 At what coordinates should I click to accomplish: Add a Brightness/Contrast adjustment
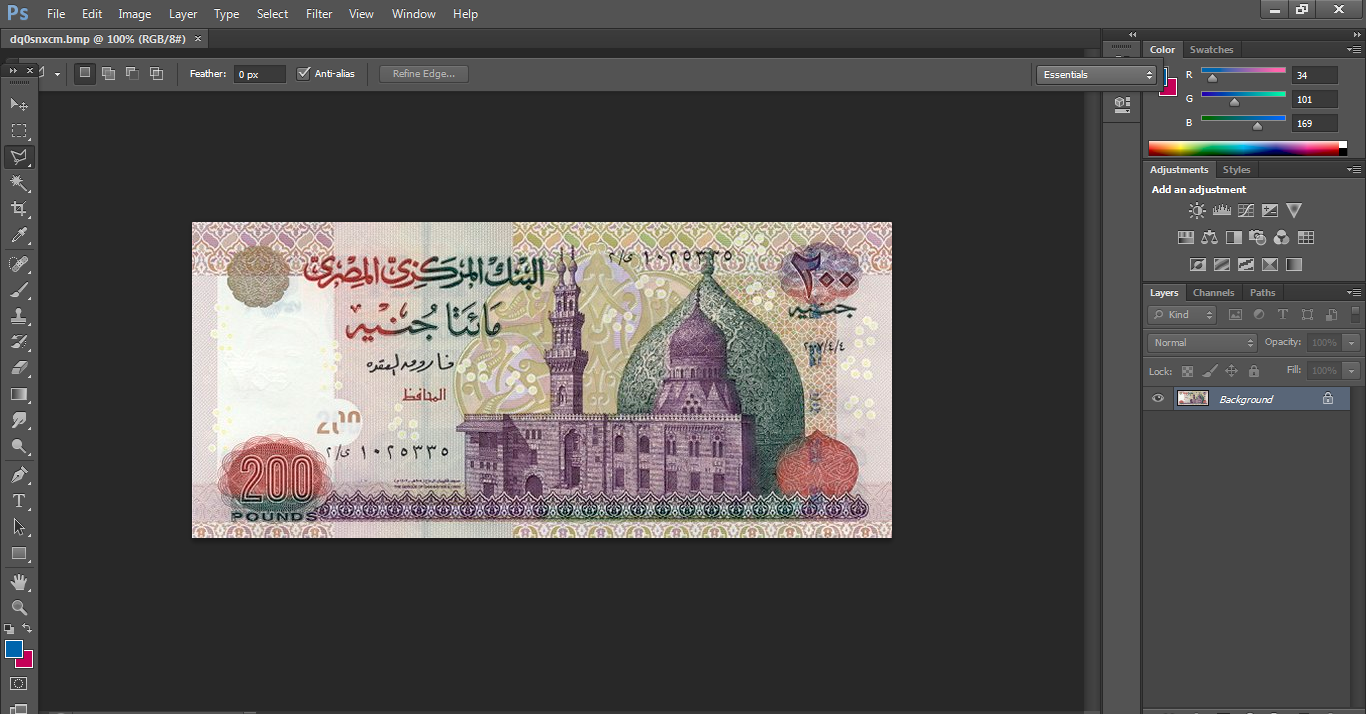pos(1197,210)
